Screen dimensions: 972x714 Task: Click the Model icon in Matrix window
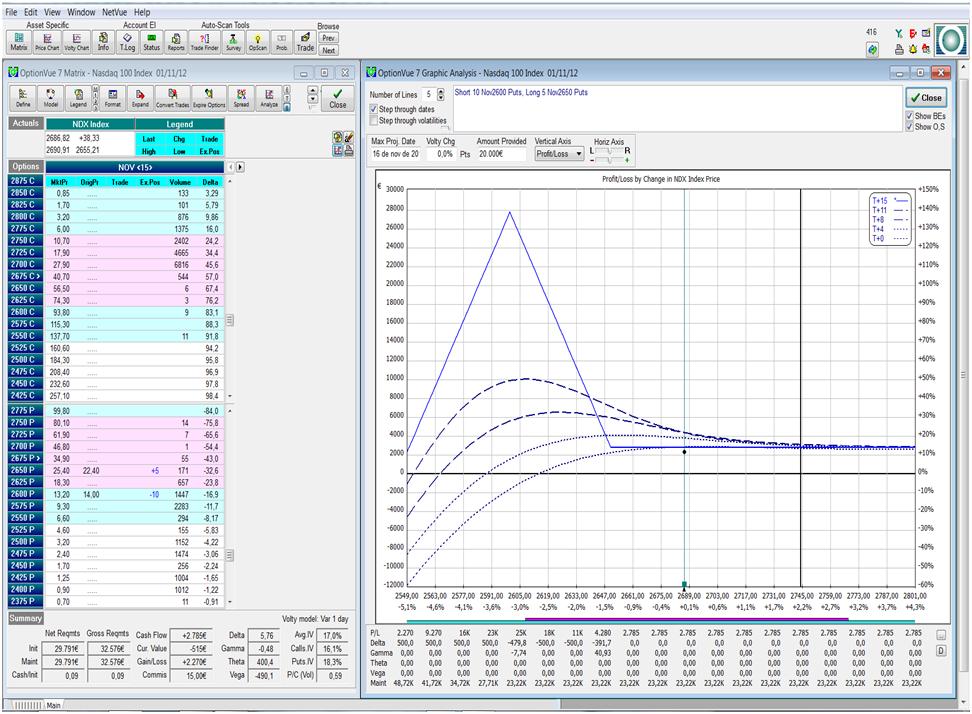point(50,98)
